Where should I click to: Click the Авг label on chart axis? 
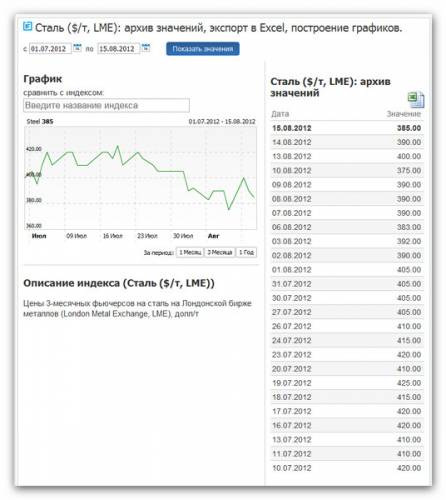(x=213, y=236)
